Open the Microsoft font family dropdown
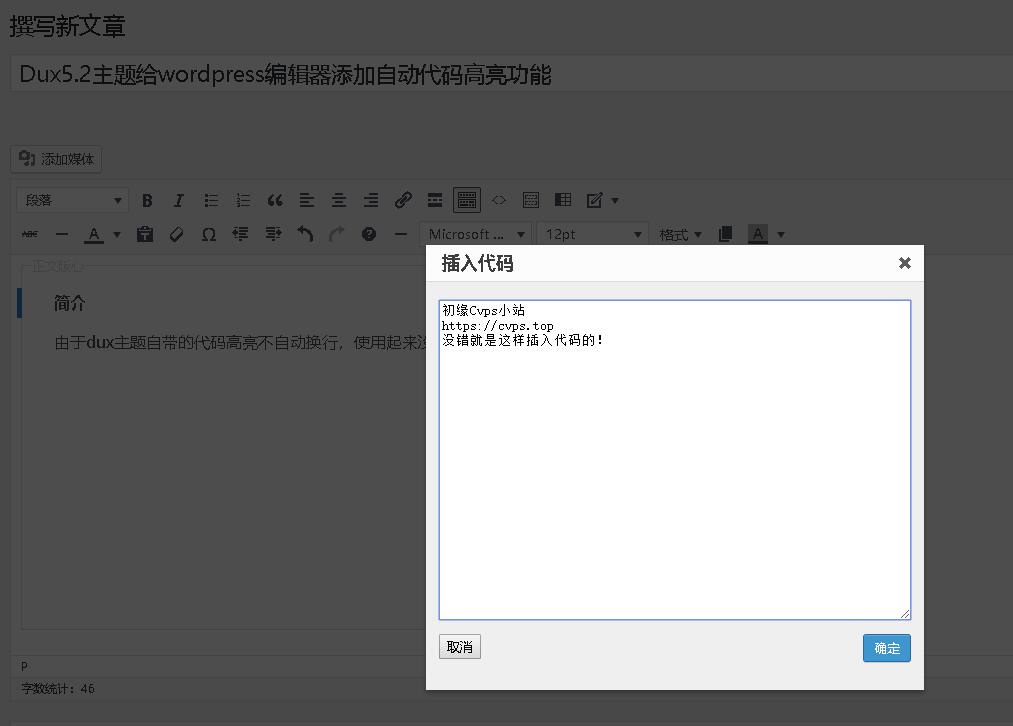The width and height of the screenshot is (1013, 726). click(x=474, y=234)
